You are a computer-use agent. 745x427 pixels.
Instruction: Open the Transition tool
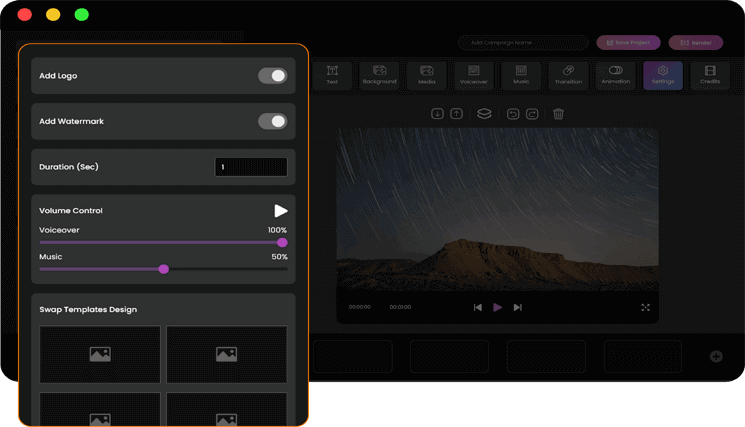pyautogui.click(x=568, y=75)
